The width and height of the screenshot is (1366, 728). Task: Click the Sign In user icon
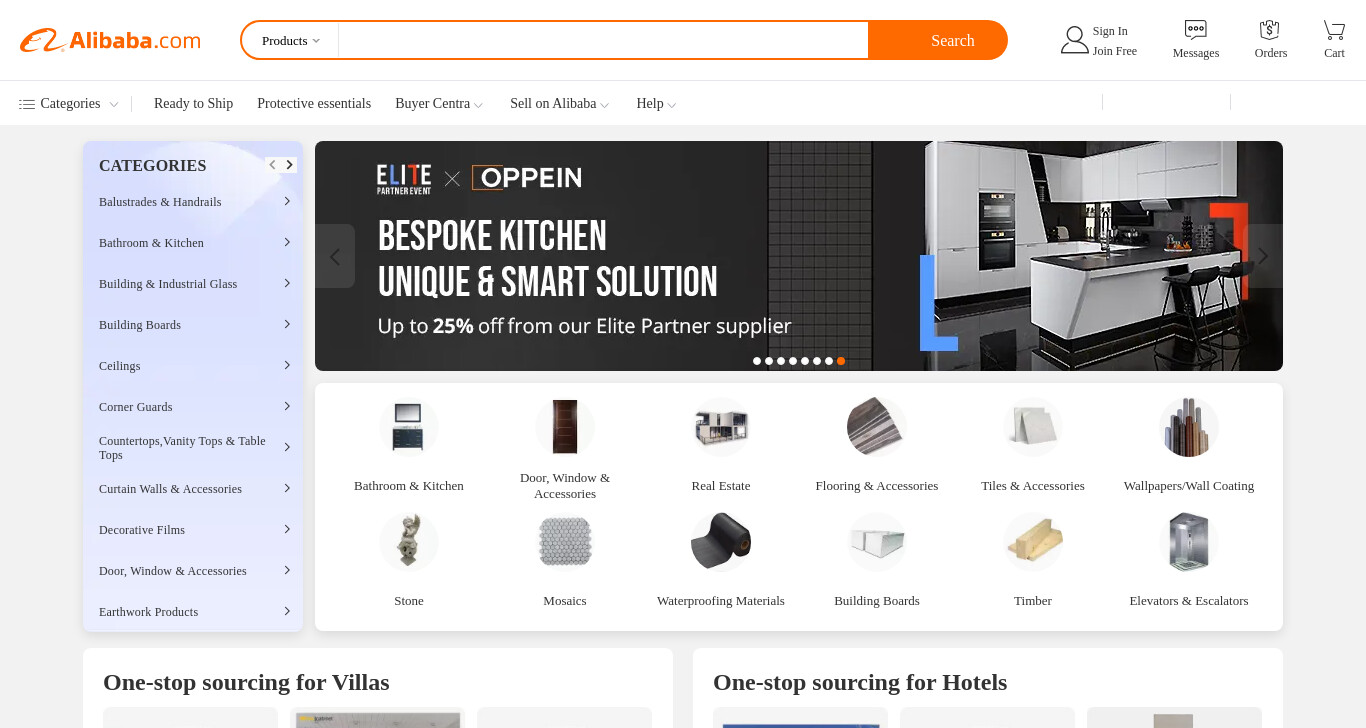pos(1074,40)
